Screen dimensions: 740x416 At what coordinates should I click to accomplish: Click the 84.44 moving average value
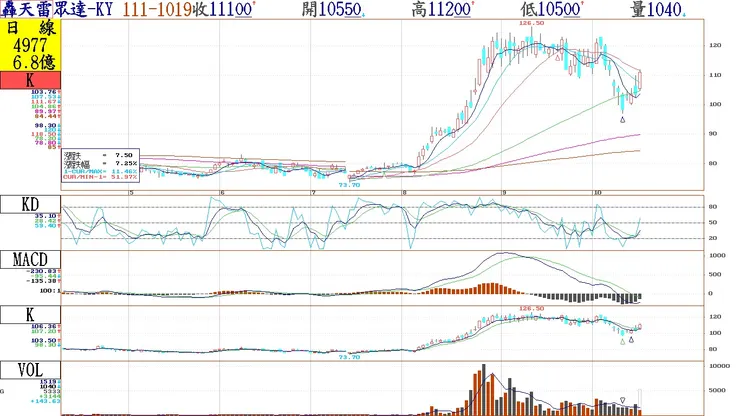45,116
